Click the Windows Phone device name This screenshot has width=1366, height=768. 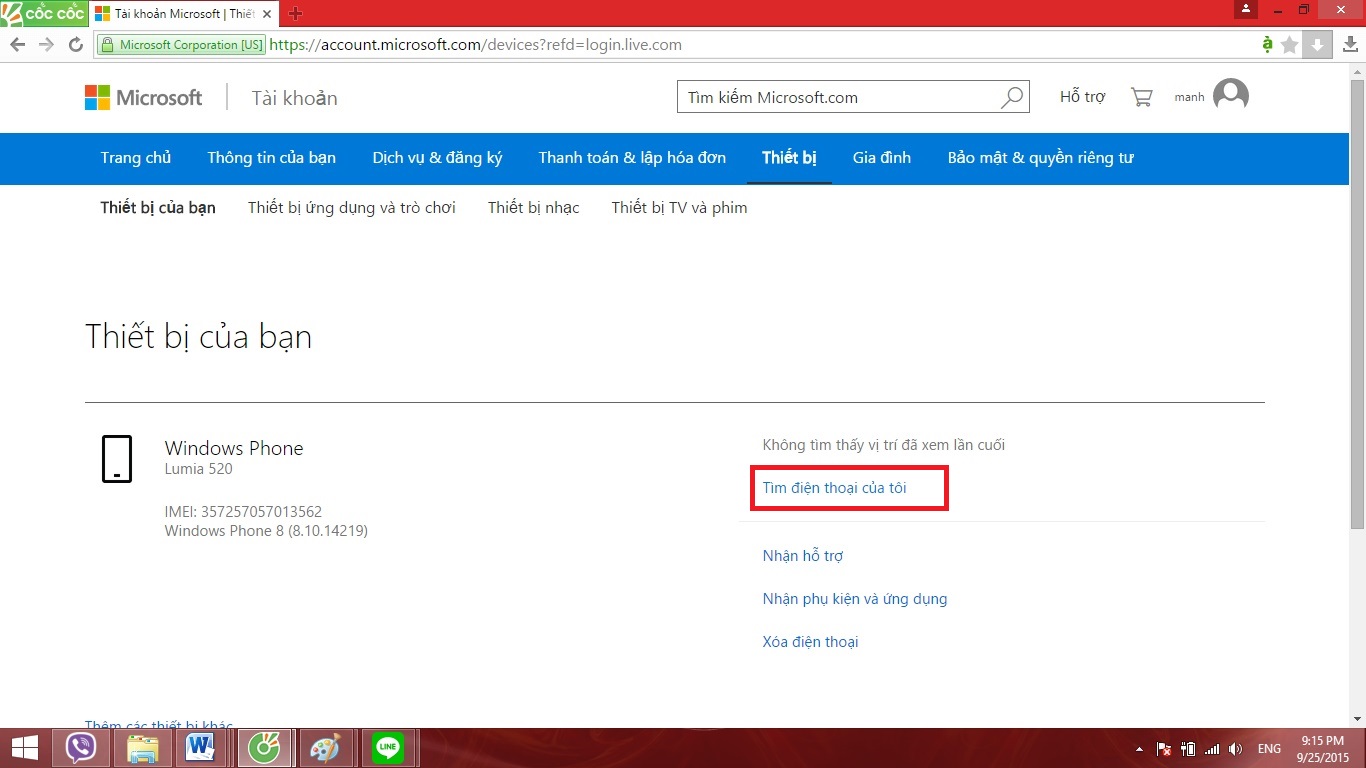(234, 448)
